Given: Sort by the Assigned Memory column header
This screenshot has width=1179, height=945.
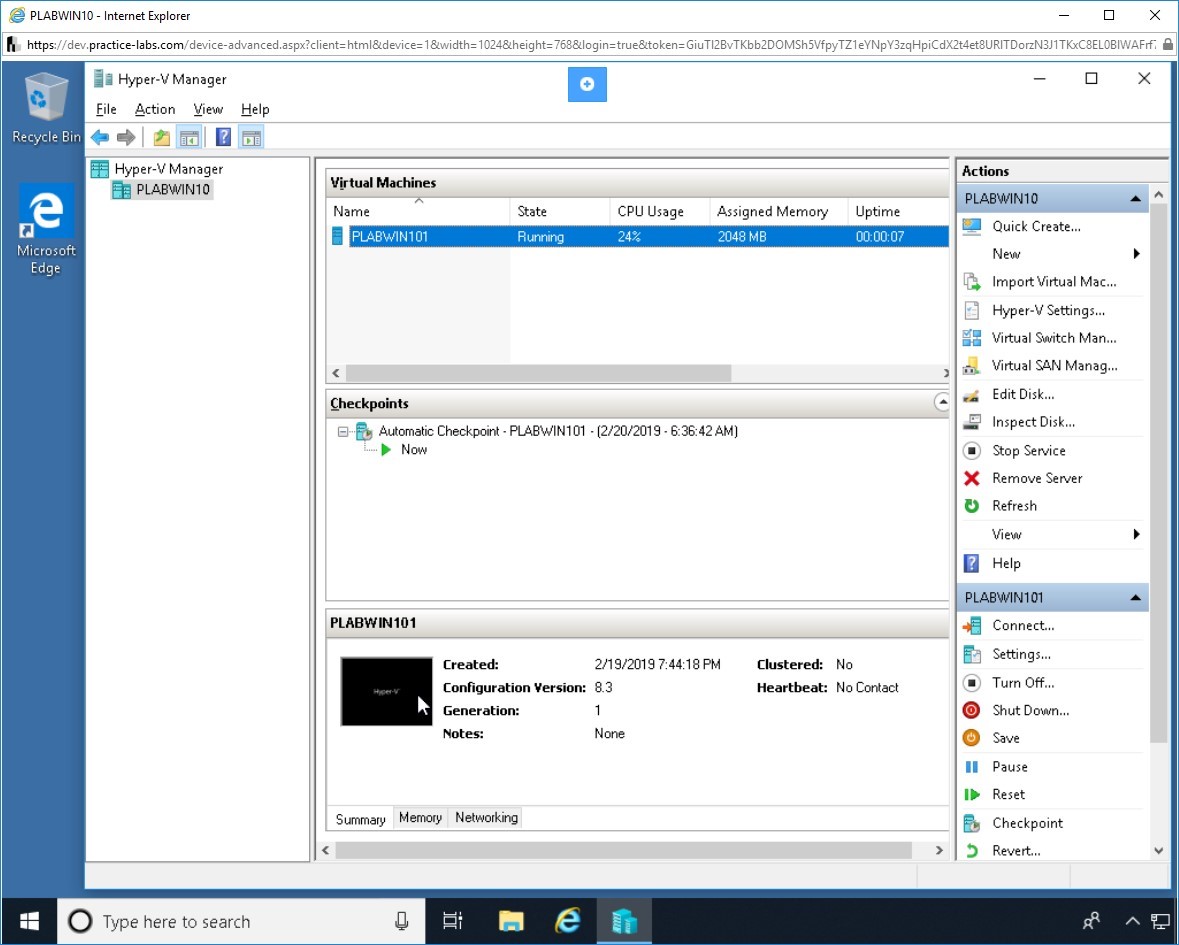Looking at the screenshot, I should (x=778, y=211).
